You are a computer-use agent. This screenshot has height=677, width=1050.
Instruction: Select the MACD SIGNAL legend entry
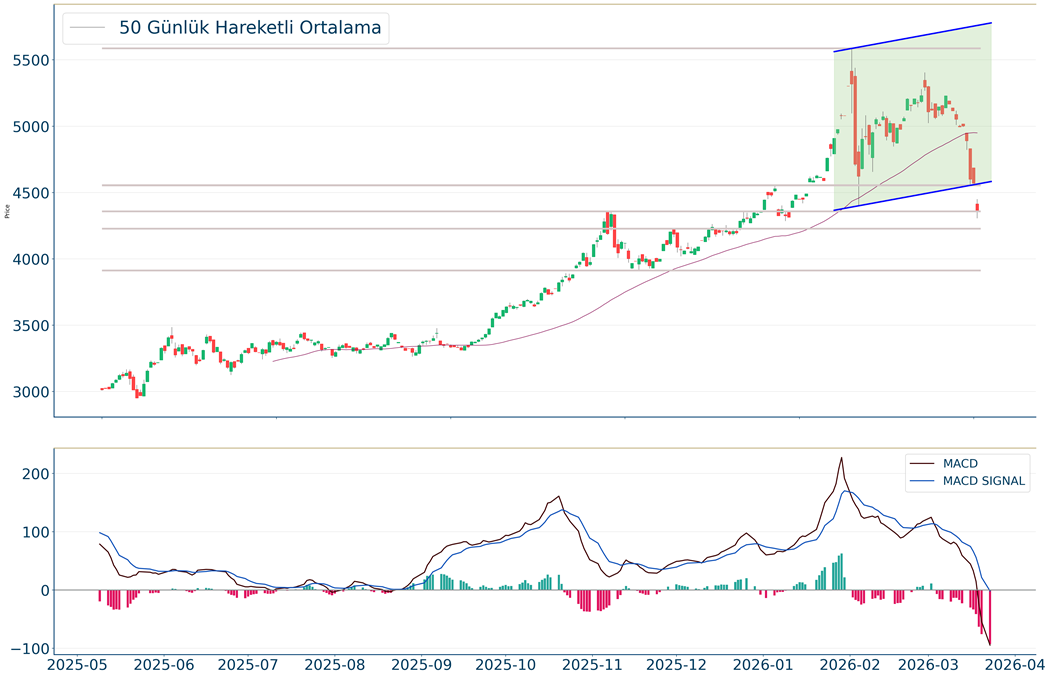coord(983,481)
